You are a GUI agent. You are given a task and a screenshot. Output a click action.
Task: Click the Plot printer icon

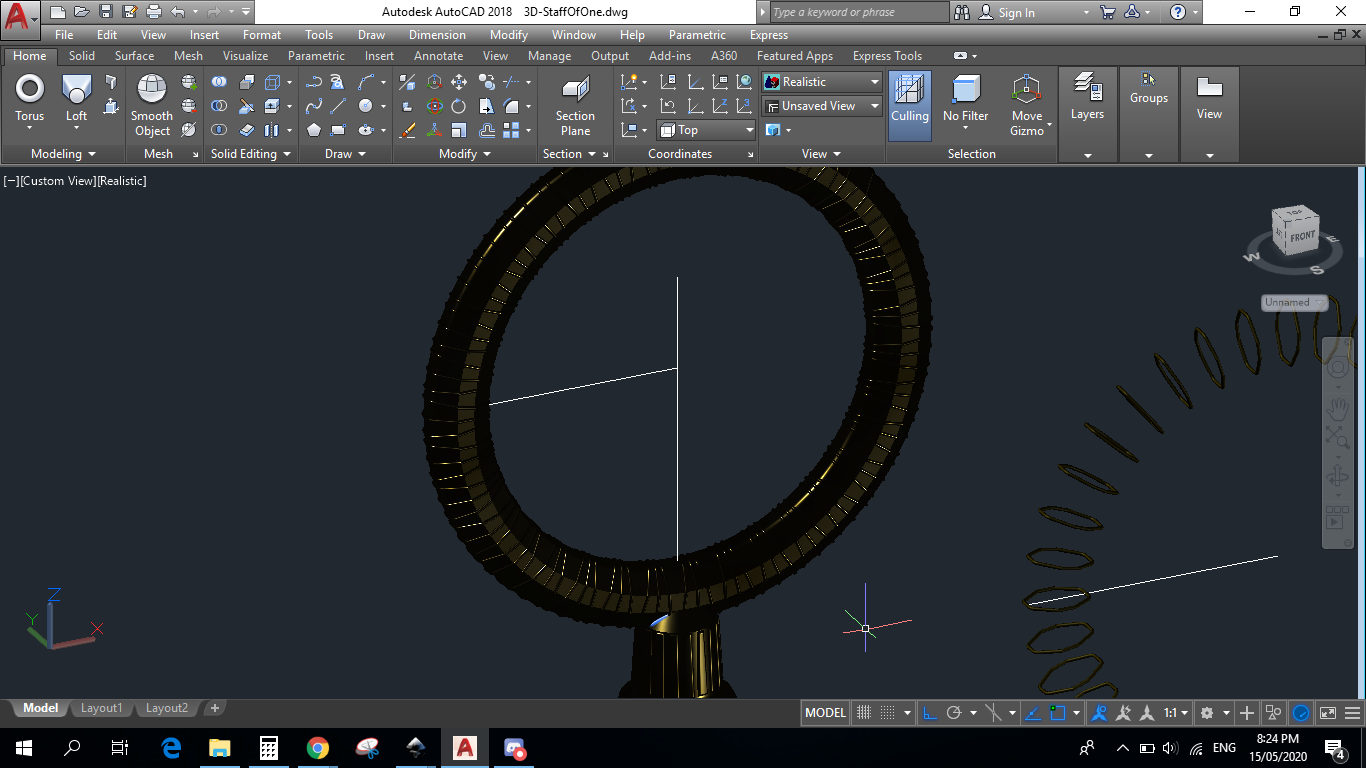153,12
